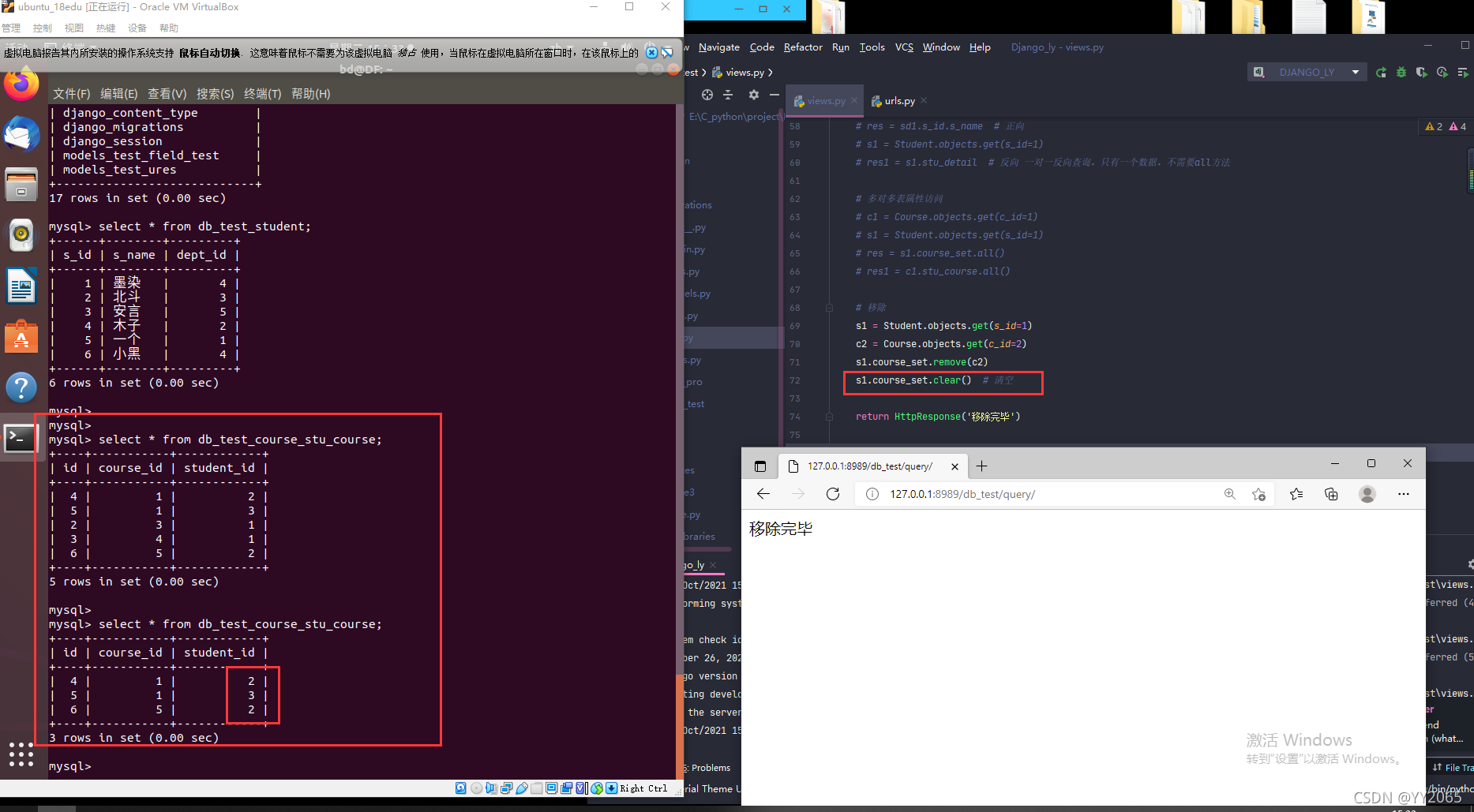Screen dimensions: 1474x812
Task: Toggle the fold marker at line 74
Action: (829, 417)
